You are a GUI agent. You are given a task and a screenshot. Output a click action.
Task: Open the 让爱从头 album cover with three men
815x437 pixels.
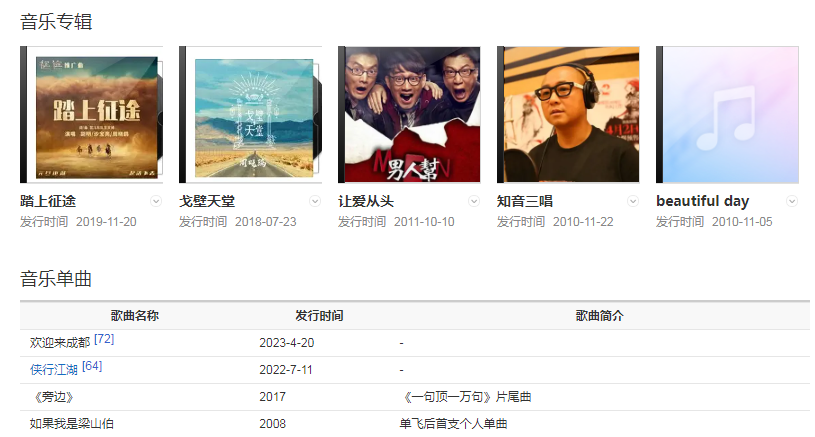pyautogui.click(x=410, y=114)
